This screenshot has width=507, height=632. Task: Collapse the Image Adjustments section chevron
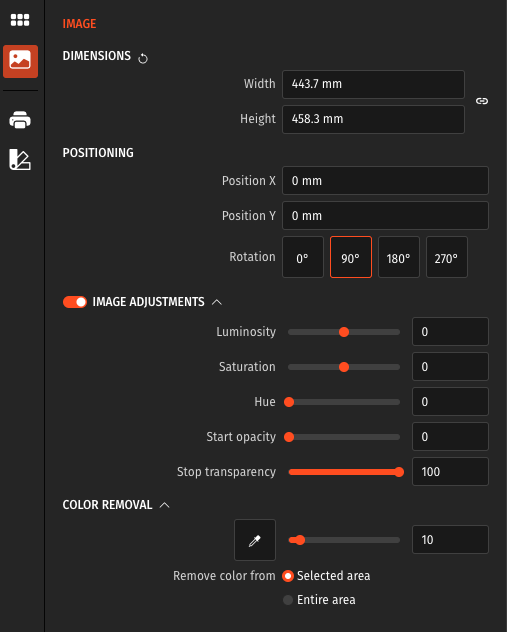(x=217, y=302)
